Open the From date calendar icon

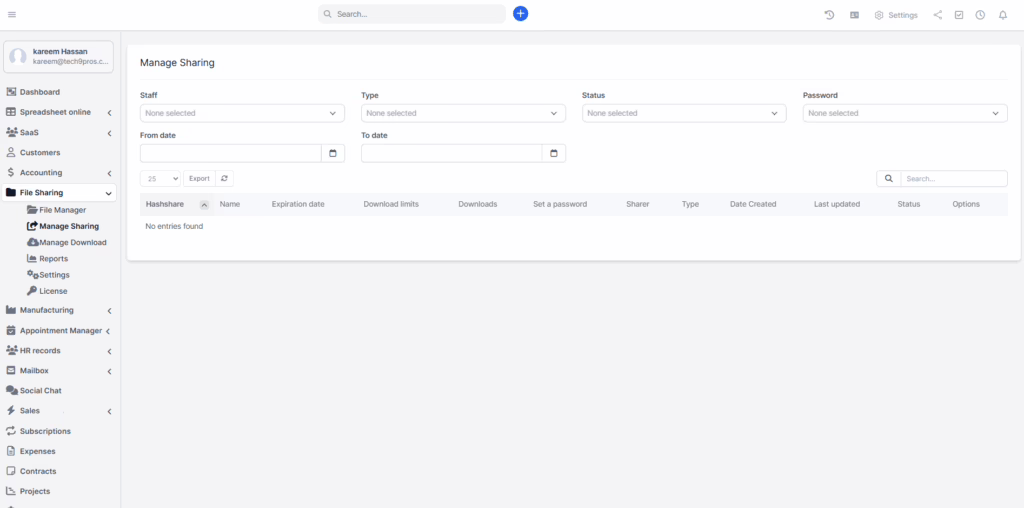coord(333,153)
